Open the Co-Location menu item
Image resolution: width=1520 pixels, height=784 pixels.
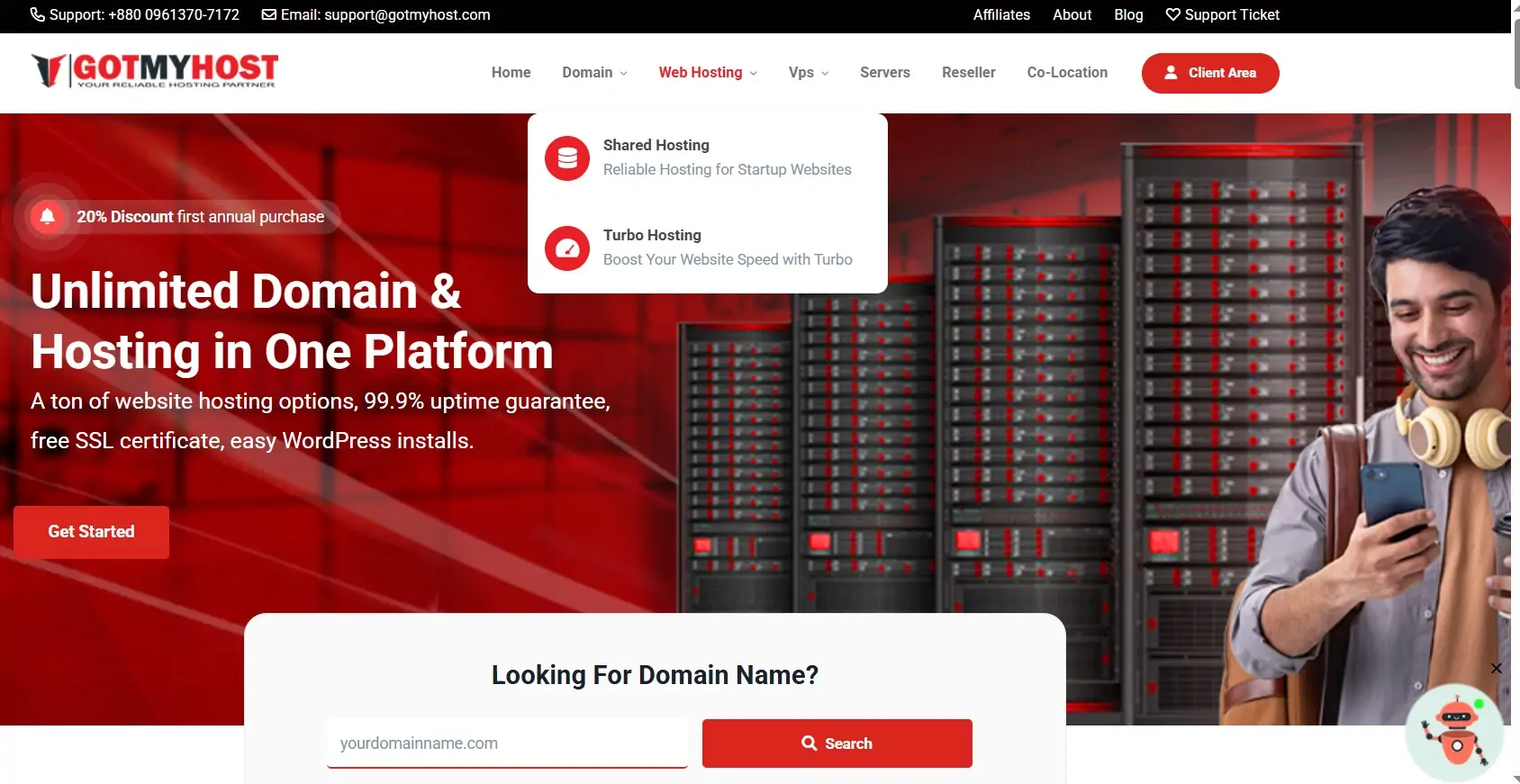pyautogui.click(x=1067, y=73)
